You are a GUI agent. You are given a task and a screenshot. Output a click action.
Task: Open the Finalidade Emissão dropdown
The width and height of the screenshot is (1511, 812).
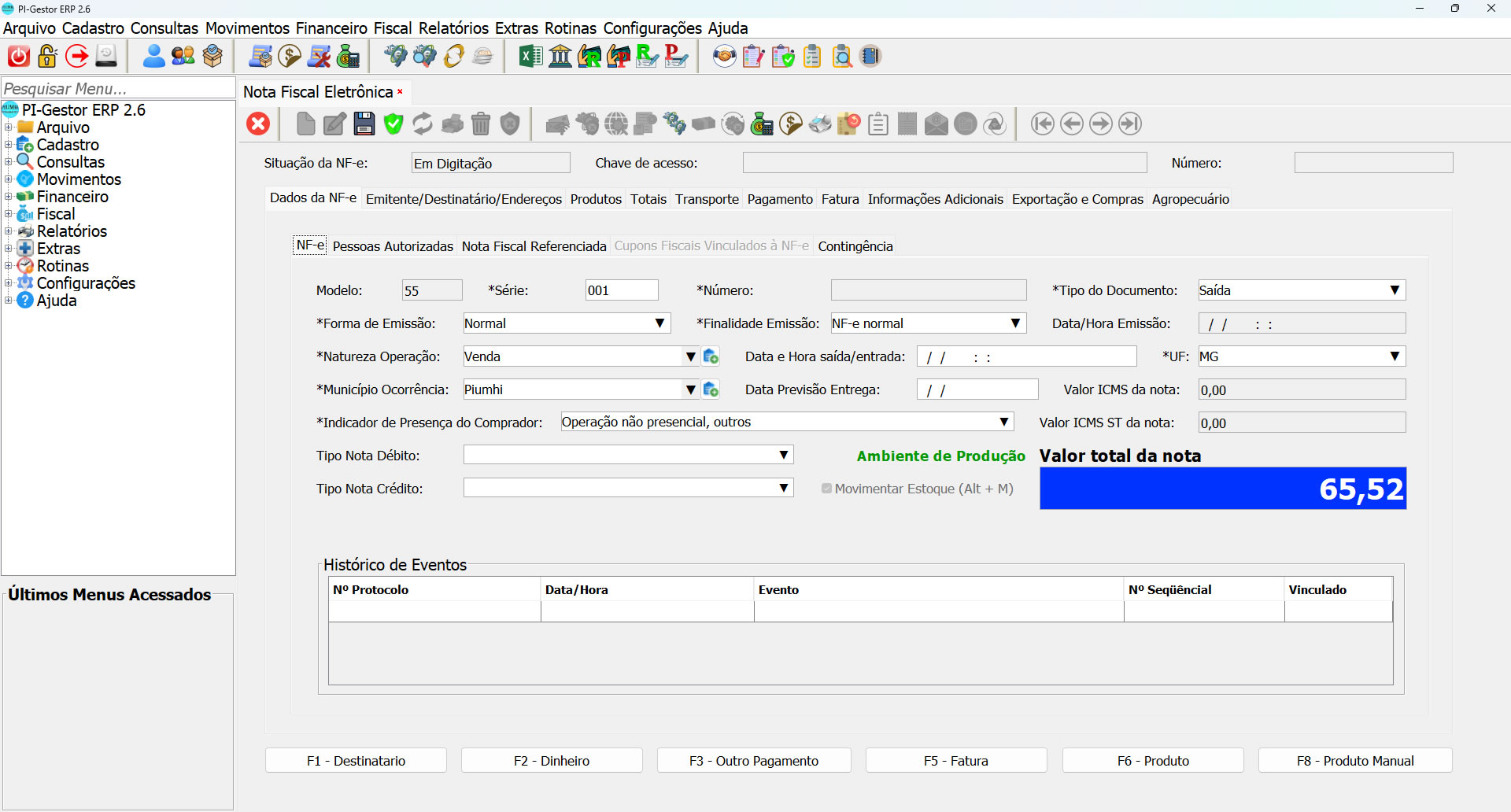[x=1015, y=323]
